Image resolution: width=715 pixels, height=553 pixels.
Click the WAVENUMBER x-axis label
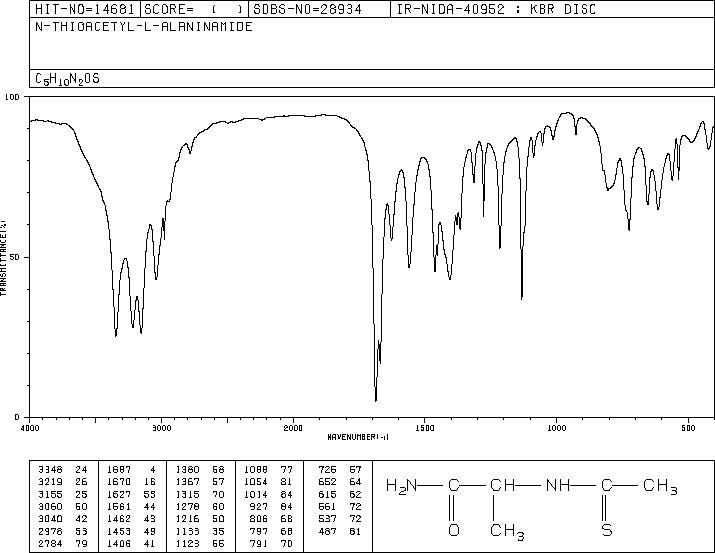358,437
